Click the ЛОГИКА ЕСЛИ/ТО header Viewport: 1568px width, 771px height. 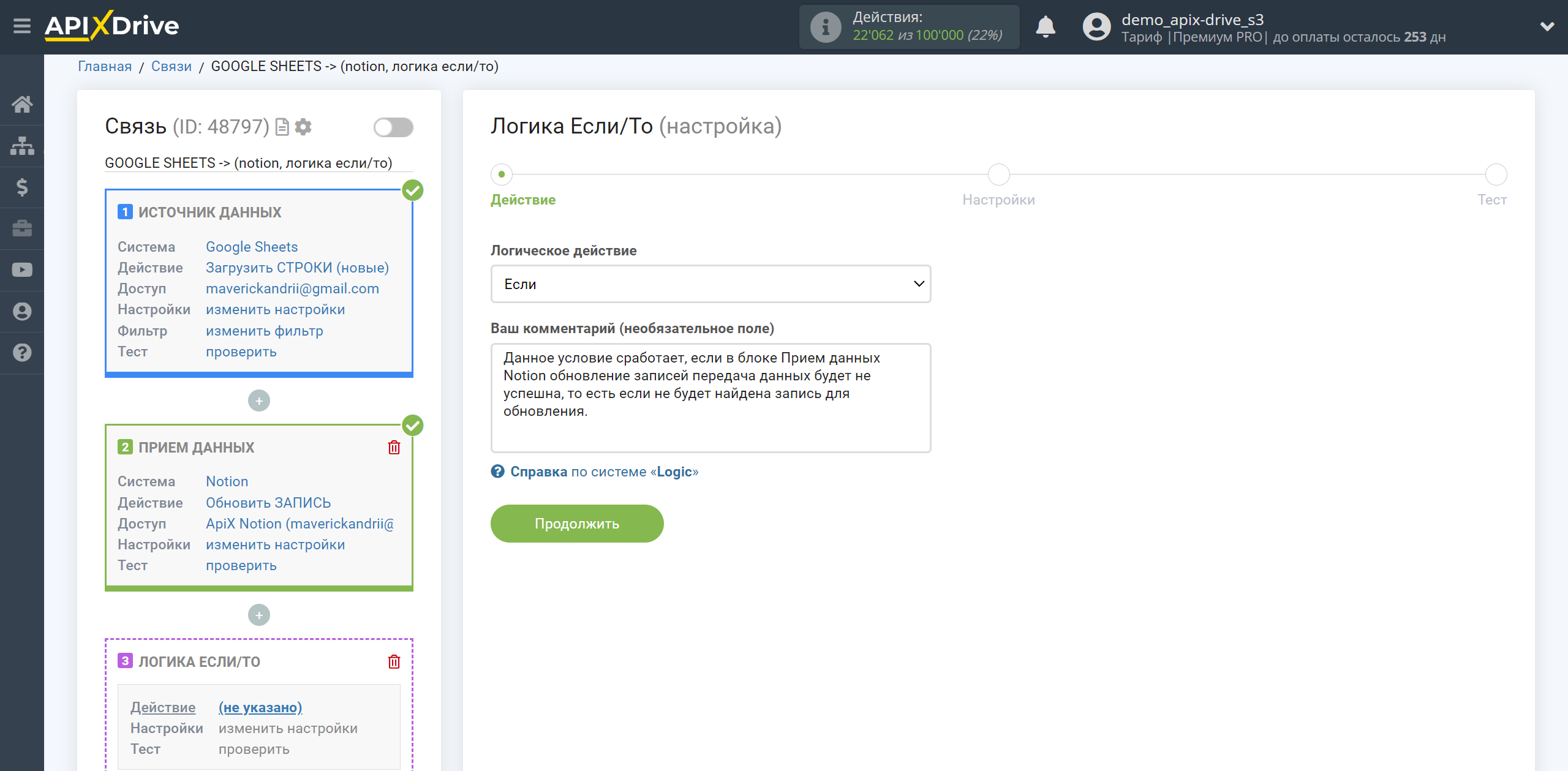pyautogui.click(x=199, y=662)
